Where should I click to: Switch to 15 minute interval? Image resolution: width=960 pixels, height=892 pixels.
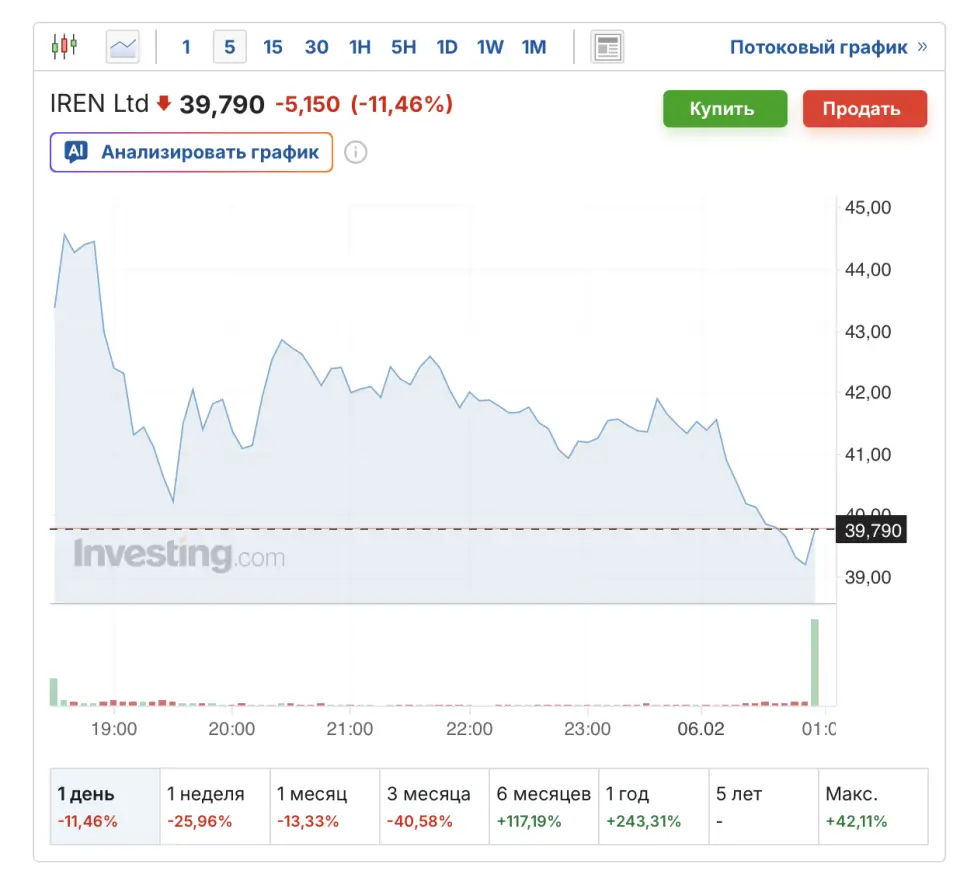point(273,47)
